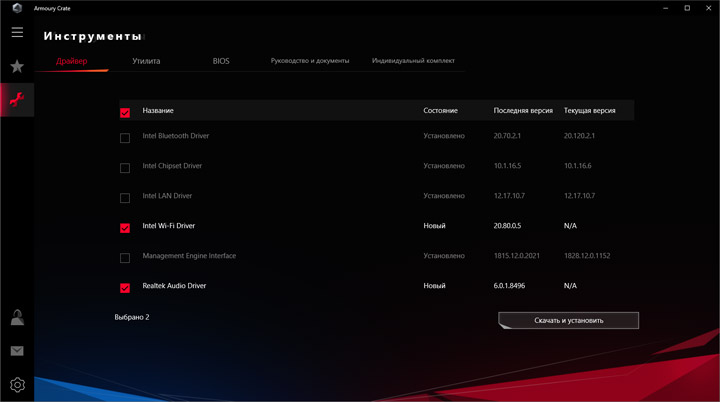Open the hamburger navigation menu

[x=17, y=32]
